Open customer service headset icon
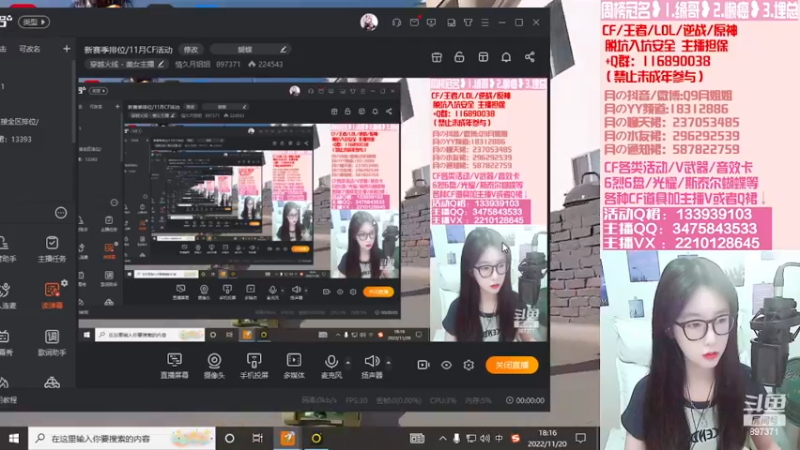 pos(396,22)
